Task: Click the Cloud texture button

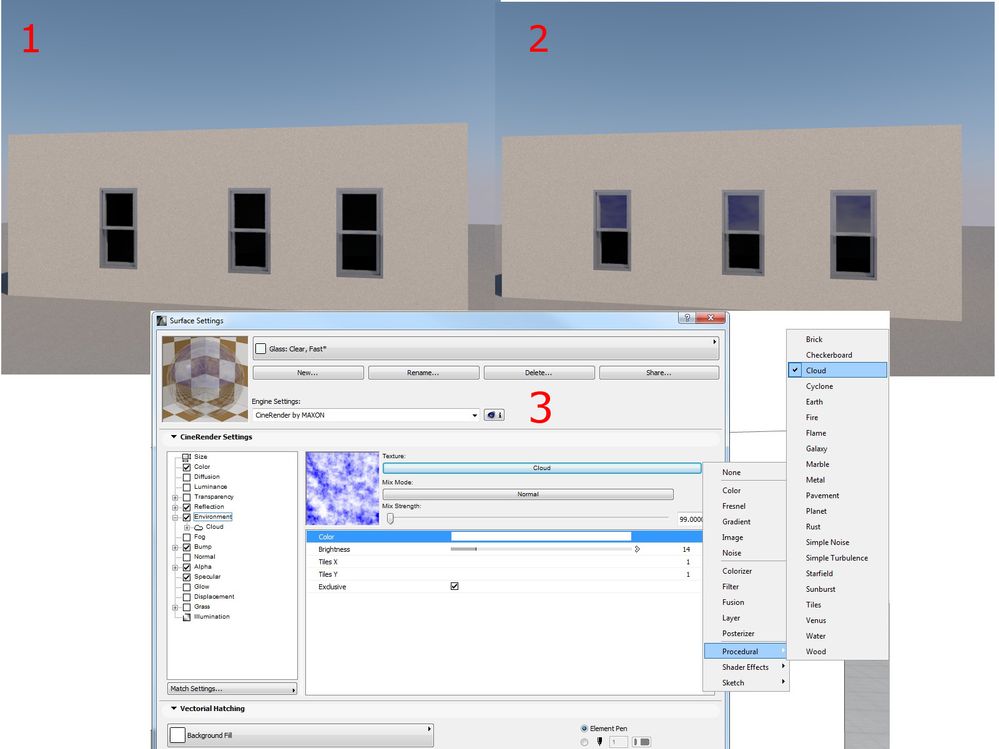Action: pos(542,468)
